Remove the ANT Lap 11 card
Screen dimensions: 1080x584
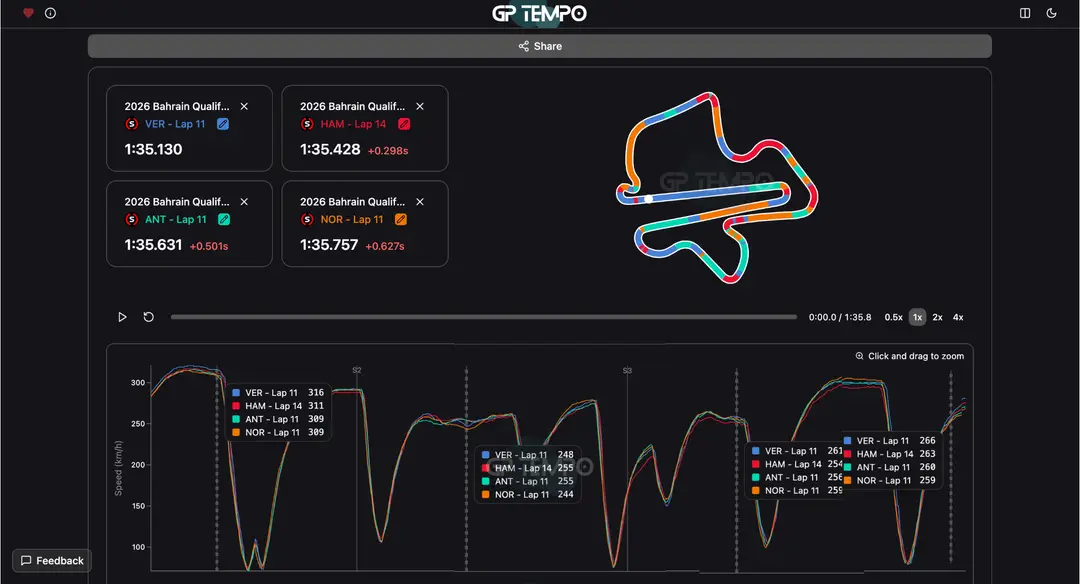click(x=244, y=202)
